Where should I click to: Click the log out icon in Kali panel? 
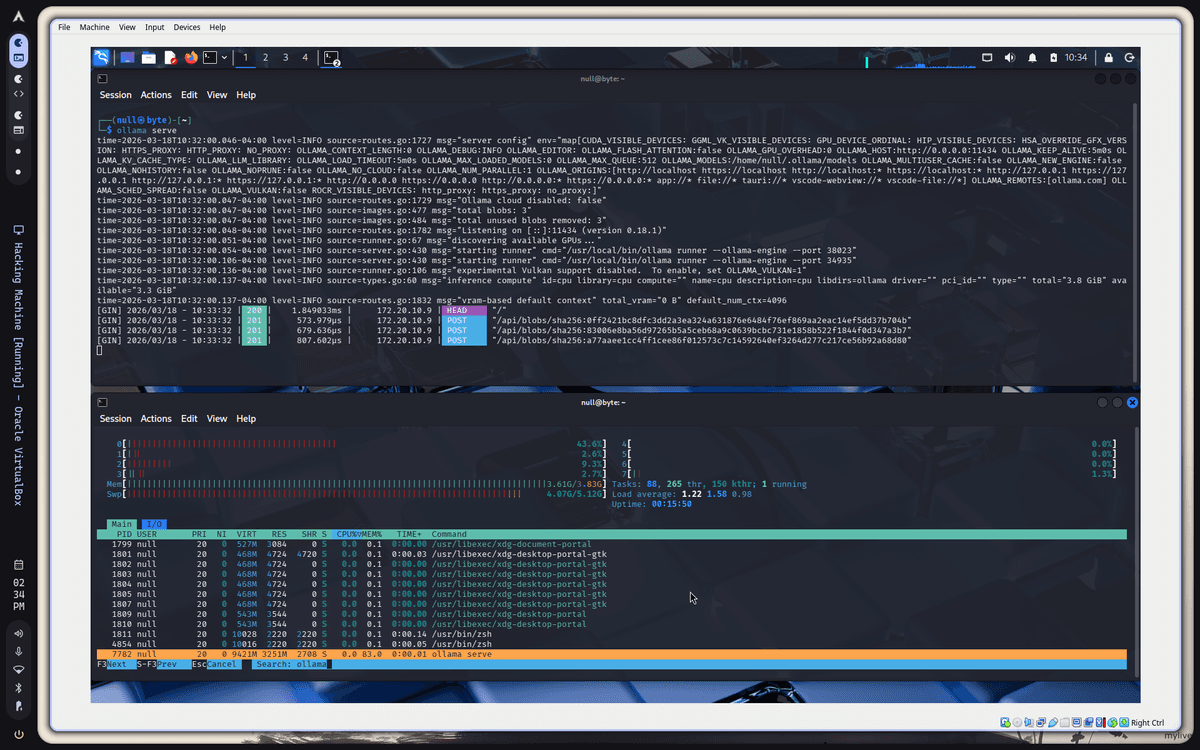[1129, 58]
